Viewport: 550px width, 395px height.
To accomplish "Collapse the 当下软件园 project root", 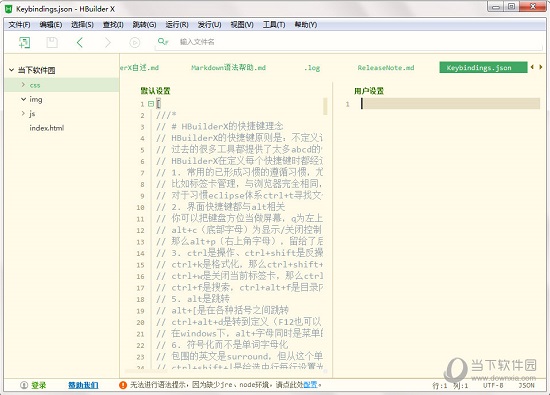I will click(11, 70).
